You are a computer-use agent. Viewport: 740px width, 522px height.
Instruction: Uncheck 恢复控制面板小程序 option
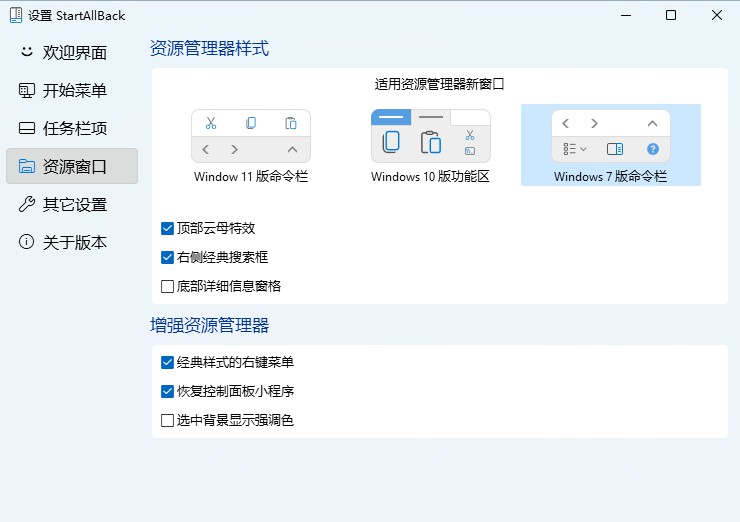pyautogui.click(x=168, y=391)
